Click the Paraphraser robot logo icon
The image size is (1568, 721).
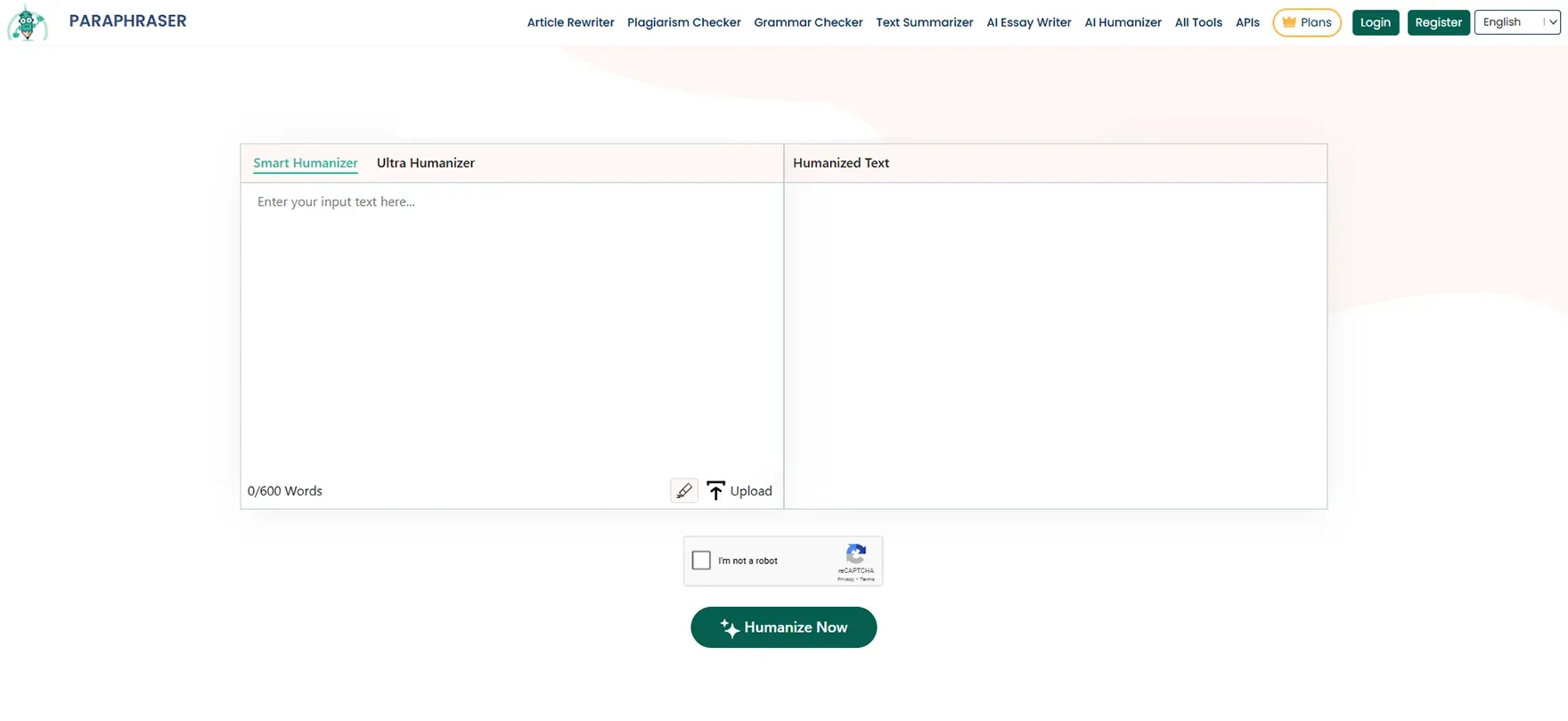(x=27, y=22)
